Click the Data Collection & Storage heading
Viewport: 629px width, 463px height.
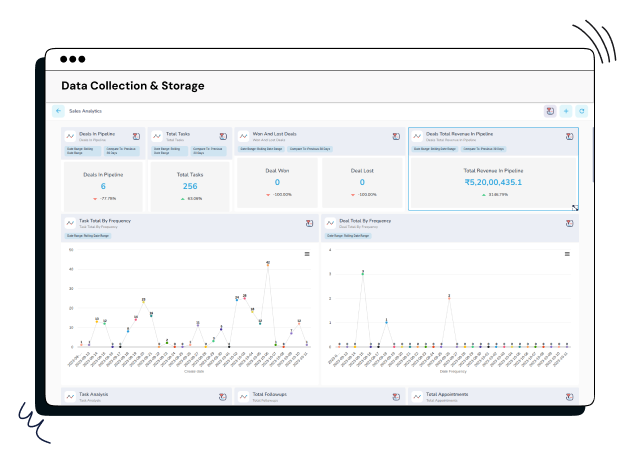click(133, 86)
